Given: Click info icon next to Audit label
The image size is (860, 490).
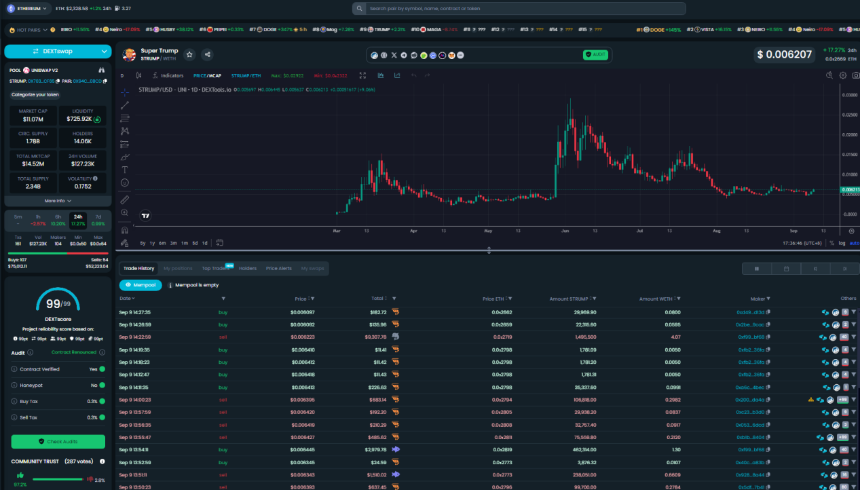Looking at the screenshot, I should point(30,353).
